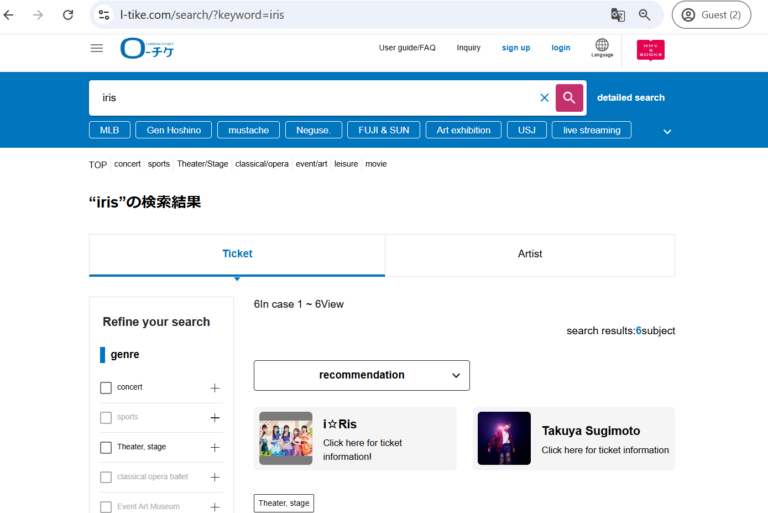Click the L-tike logo
This screenshot has width=768, height=513.
(147, 48)
